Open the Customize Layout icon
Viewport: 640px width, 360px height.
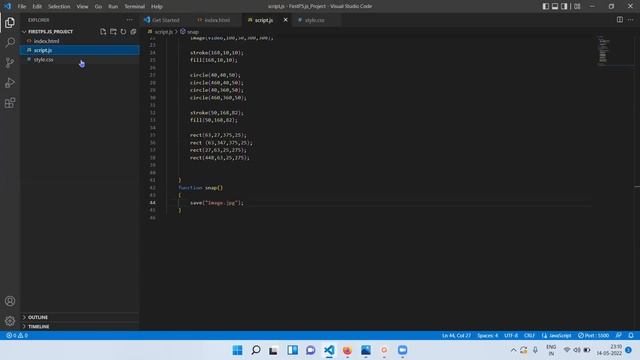577,6
